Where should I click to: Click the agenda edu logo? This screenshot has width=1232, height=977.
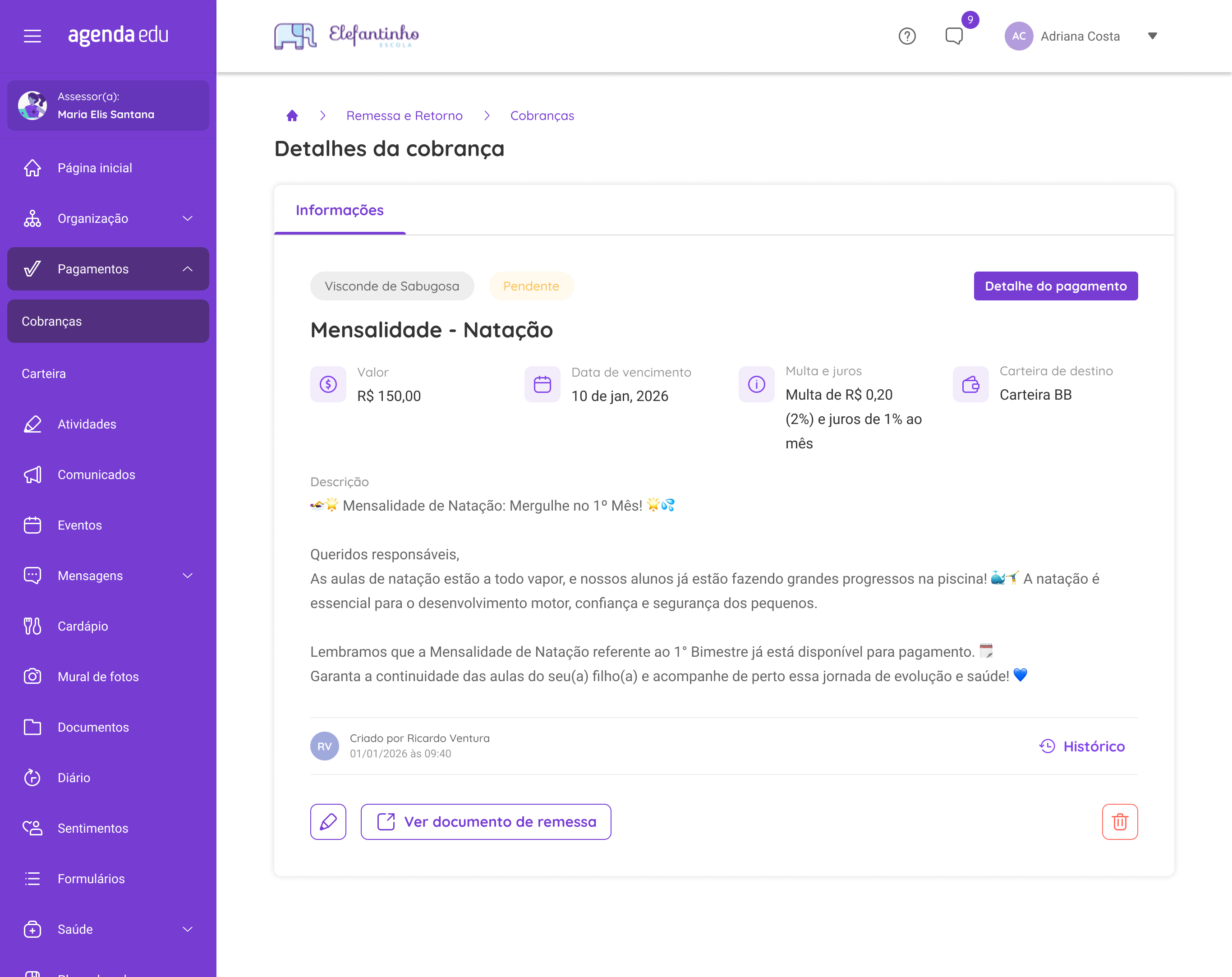tap(118, 35)
